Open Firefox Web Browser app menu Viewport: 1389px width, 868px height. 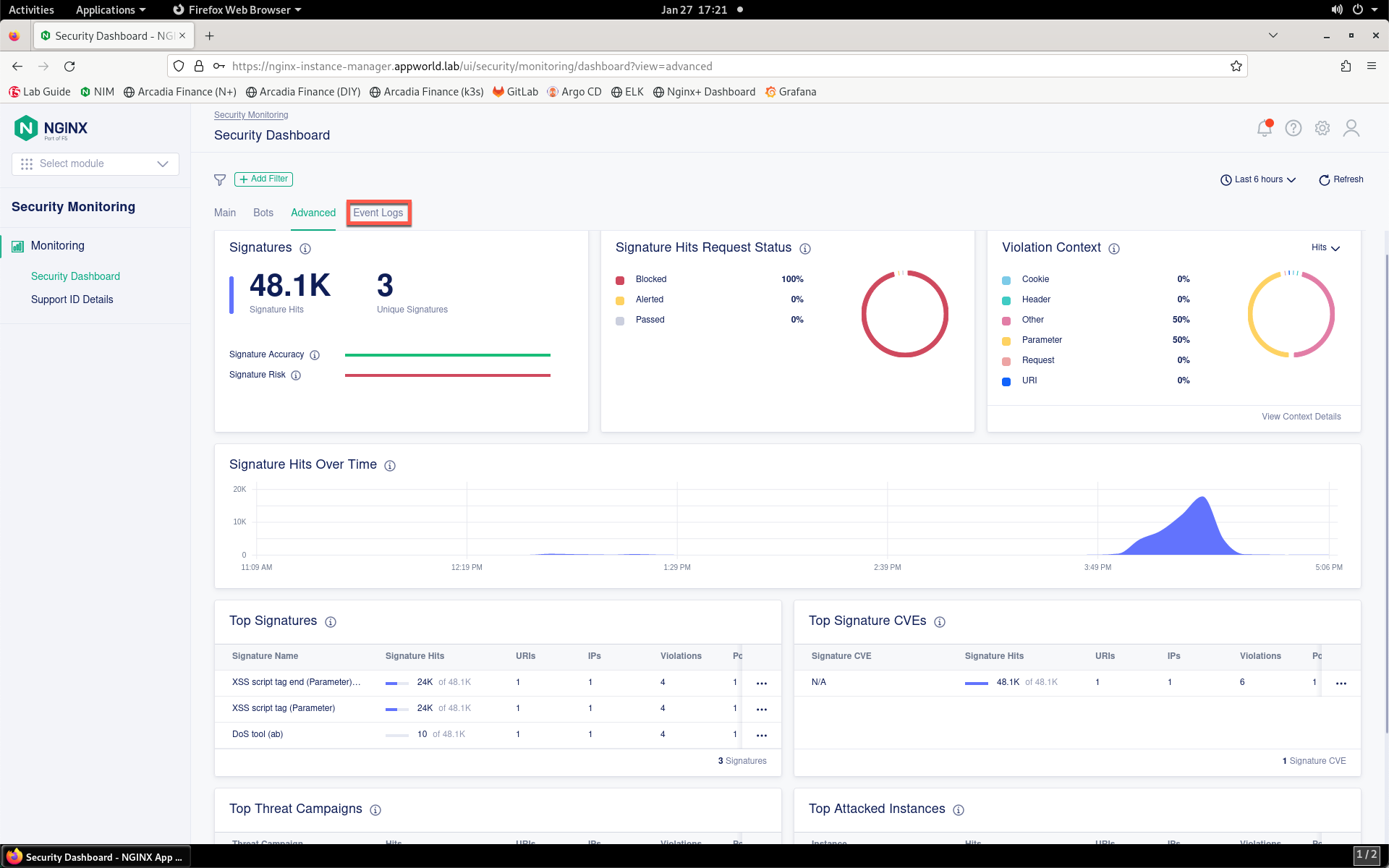click(x=237, y=9)
